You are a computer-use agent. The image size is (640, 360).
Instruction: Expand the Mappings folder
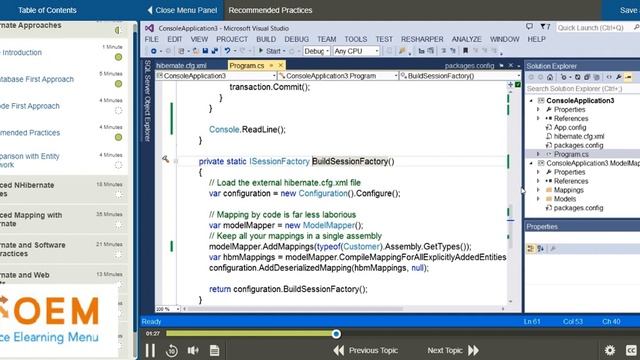point(538,190)
